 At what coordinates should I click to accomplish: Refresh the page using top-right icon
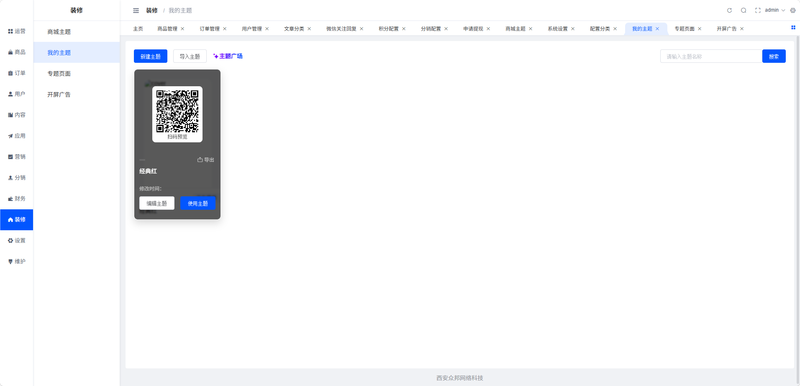[x=729, y=10]
